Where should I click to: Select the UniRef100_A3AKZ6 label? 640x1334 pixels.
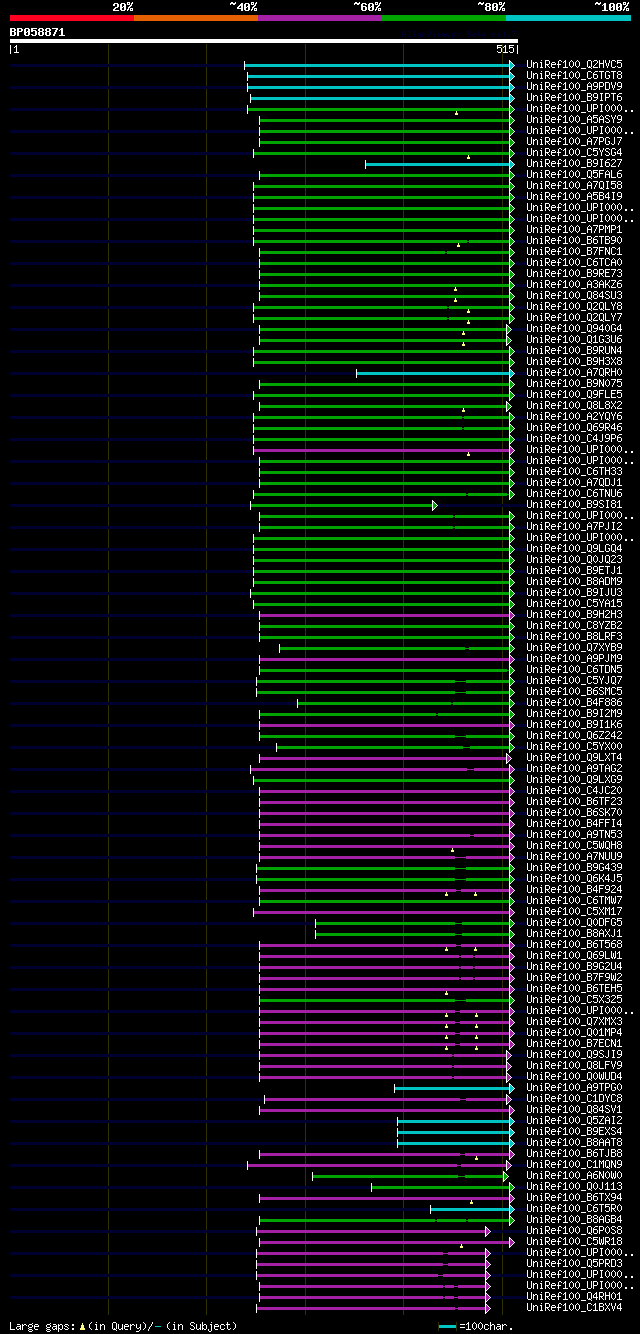click(574, 284)
